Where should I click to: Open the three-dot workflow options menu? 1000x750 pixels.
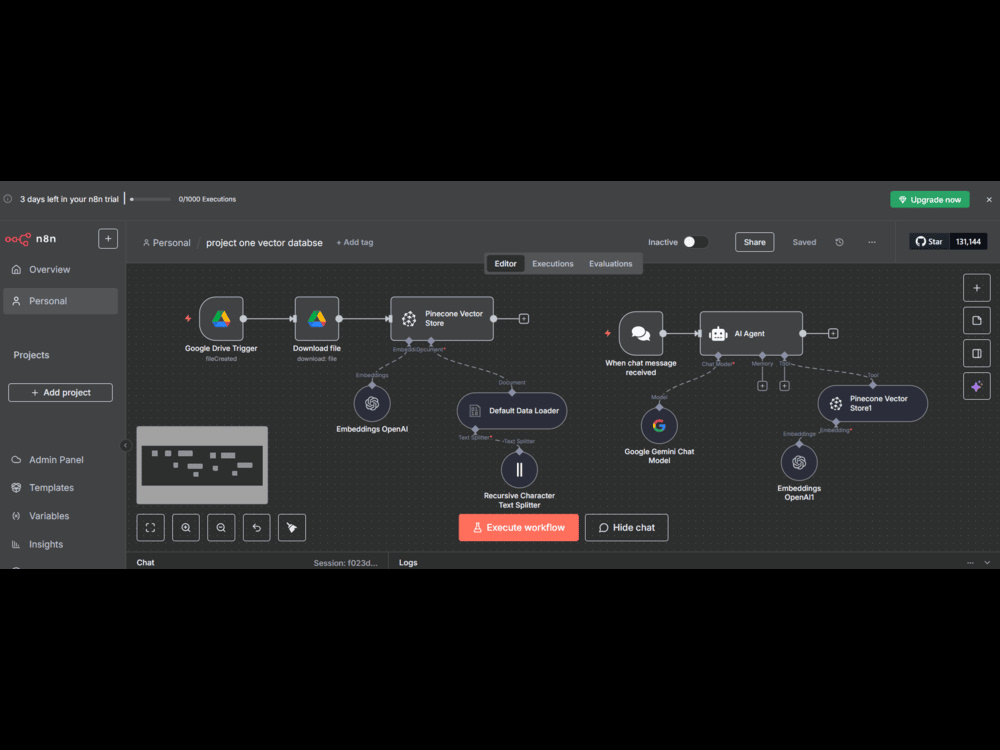(872, 242)
